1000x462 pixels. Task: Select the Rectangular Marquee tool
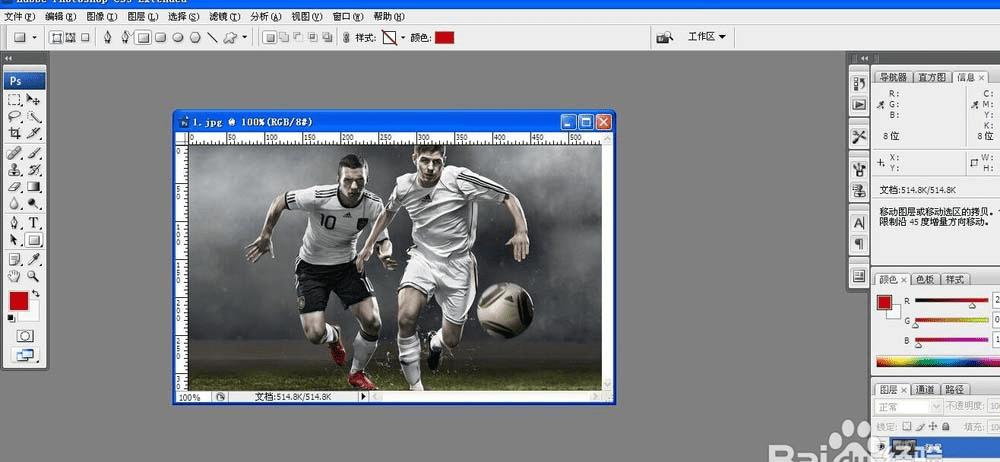(x=14, y=100)
